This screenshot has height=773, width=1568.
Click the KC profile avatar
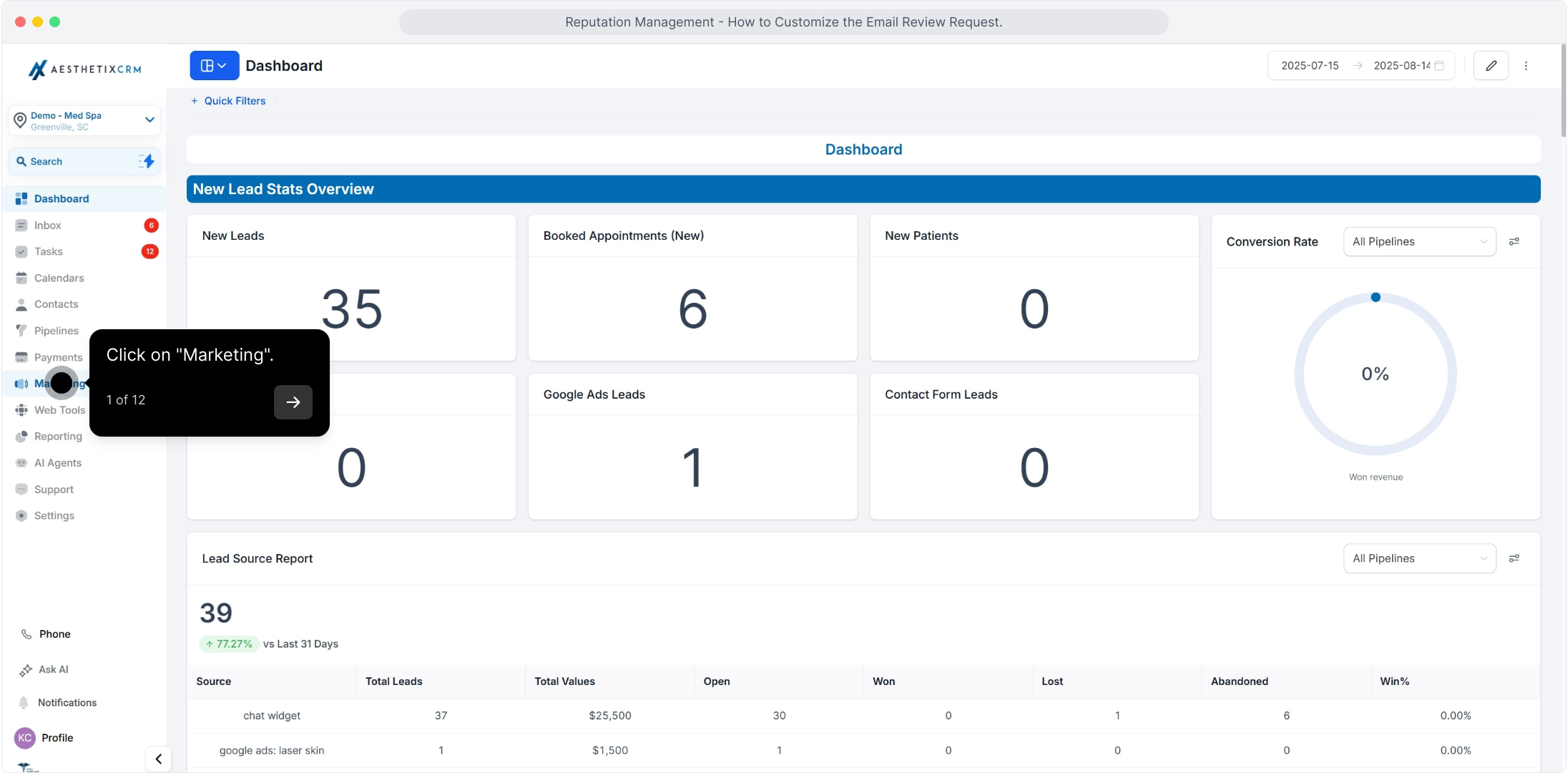point(25,738)
